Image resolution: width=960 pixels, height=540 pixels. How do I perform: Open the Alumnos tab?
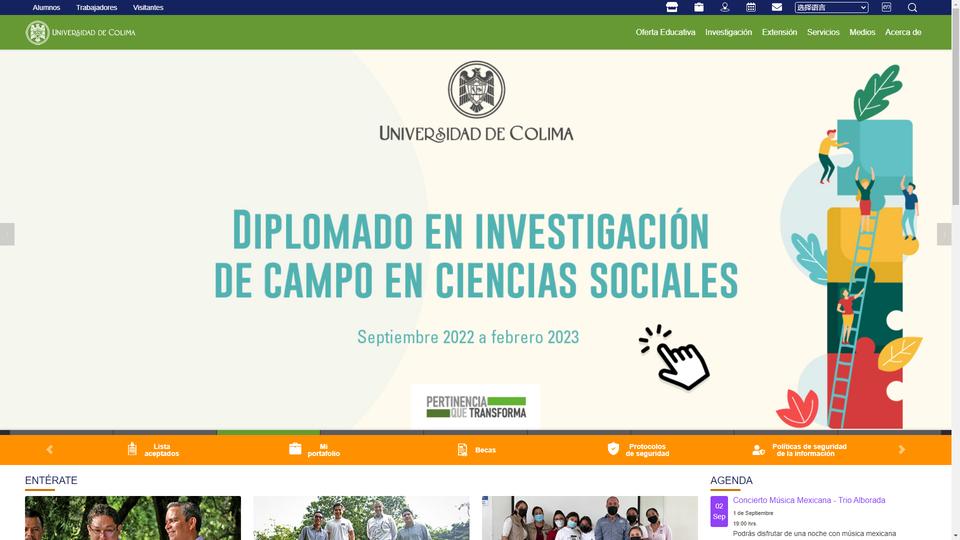tap(47, 7)
